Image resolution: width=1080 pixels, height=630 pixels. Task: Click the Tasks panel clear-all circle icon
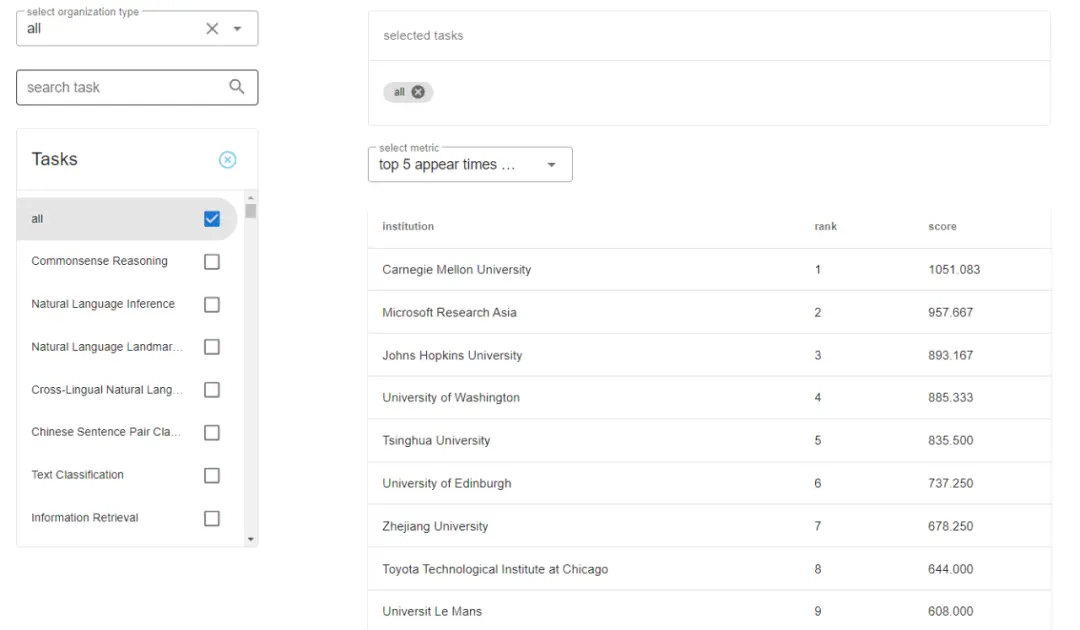tap(228, 160)
